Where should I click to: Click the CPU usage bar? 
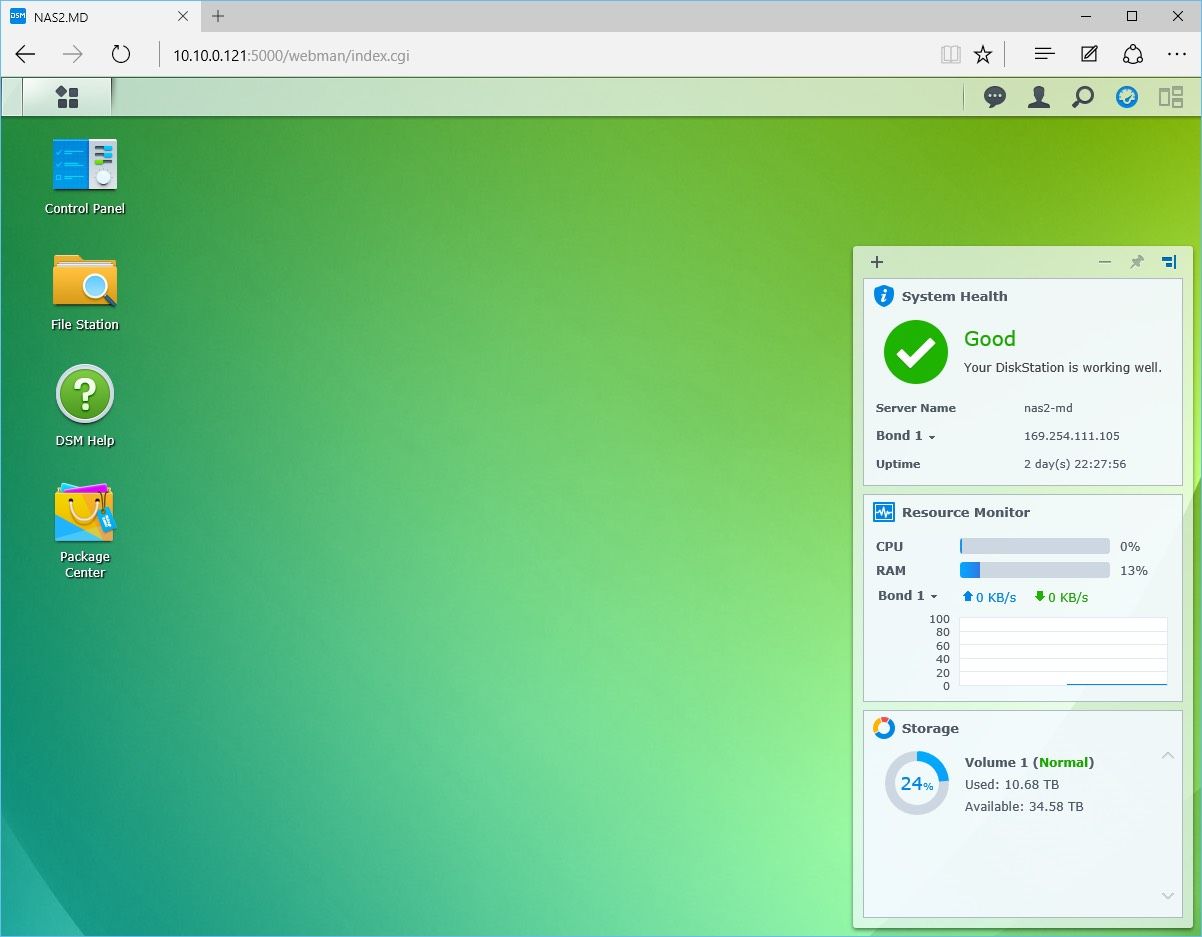click(1035, 546)
